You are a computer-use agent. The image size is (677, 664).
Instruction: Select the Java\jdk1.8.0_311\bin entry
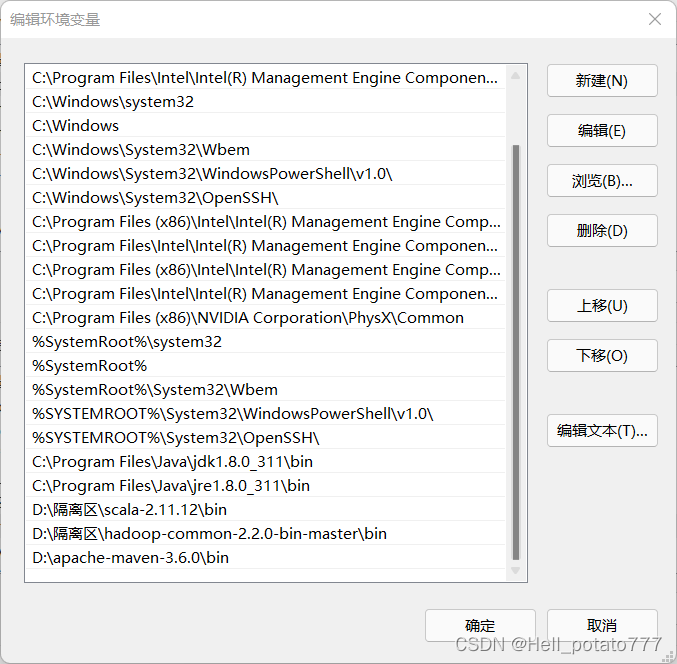pos(265,462)
